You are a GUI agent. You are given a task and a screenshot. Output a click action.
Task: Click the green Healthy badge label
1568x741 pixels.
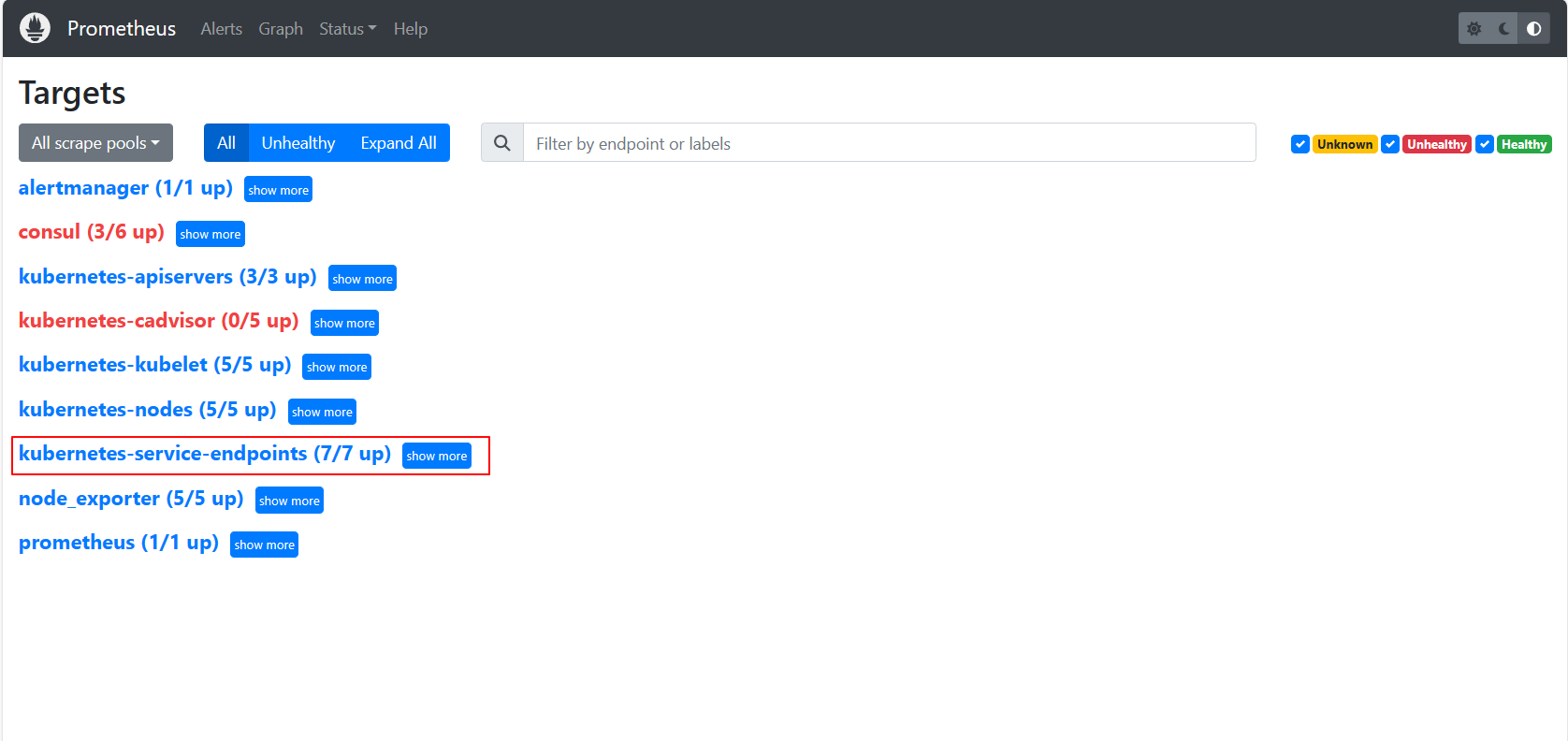click(x=1524, y=144)
